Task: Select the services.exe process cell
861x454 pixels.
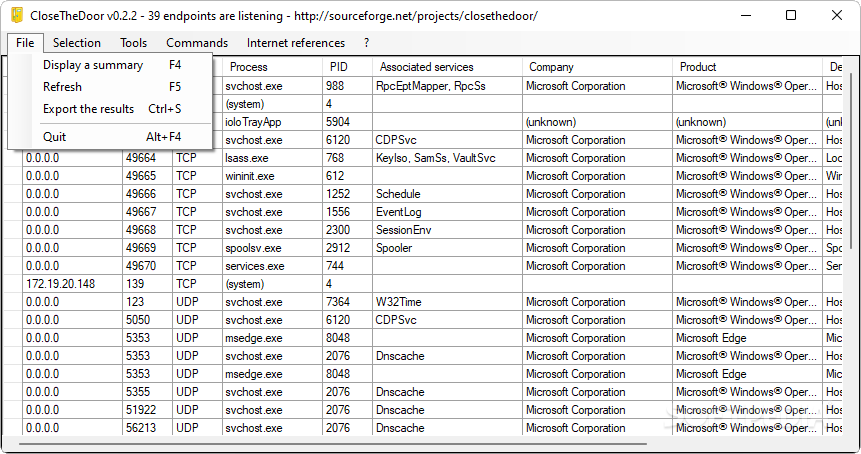Action: [x=272, y=266]
